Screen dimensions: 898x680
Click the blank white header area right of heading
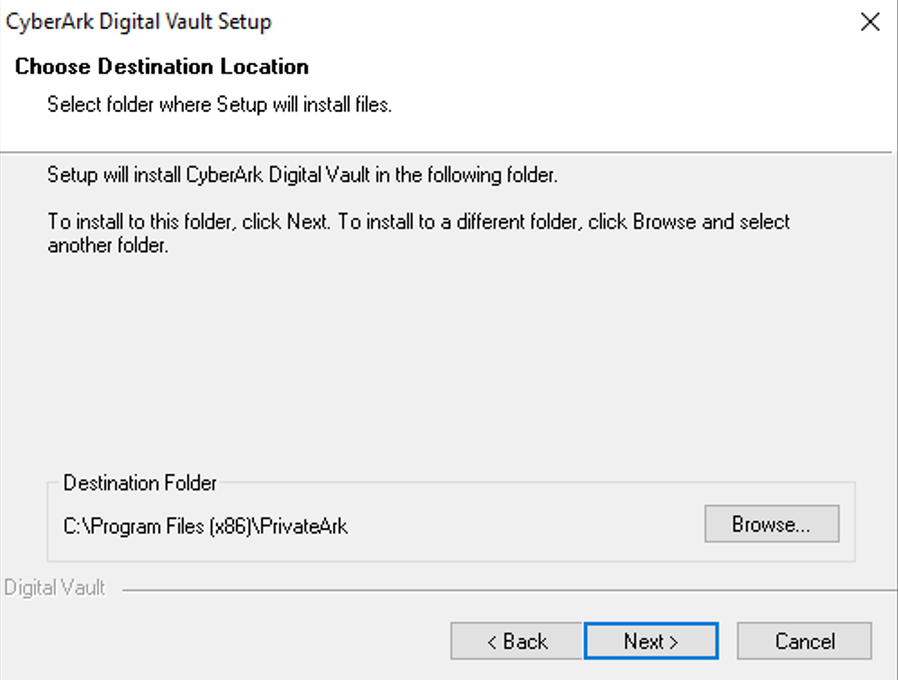click(x=601, y=86)
